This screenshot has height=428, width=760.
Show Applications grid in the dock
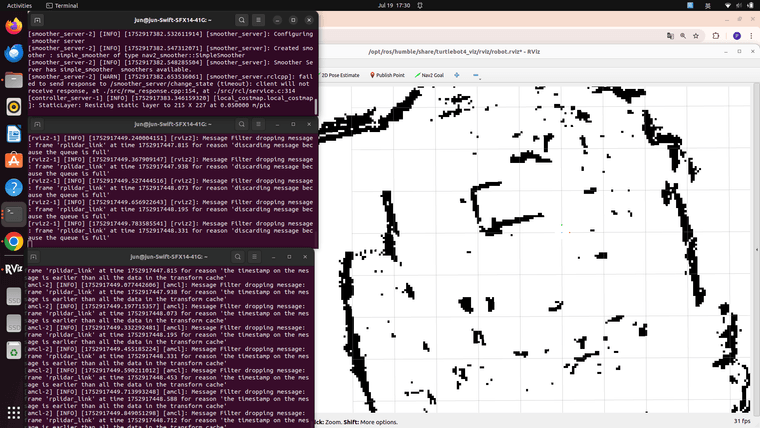pyautogui.click(x=14, y=412)
